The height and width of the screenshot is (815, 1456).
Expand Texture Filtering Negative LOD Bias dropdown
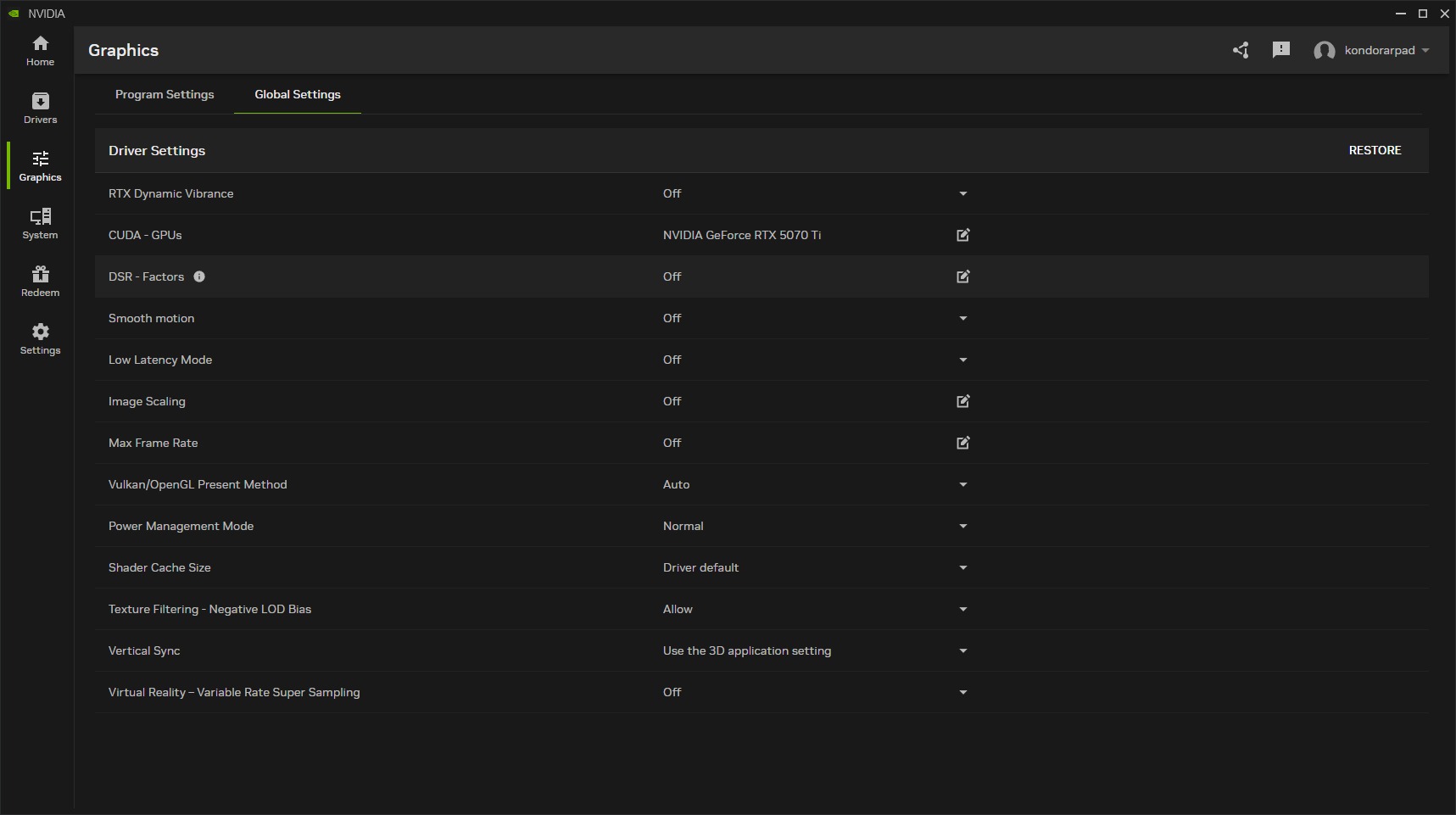tap(963, 609)
